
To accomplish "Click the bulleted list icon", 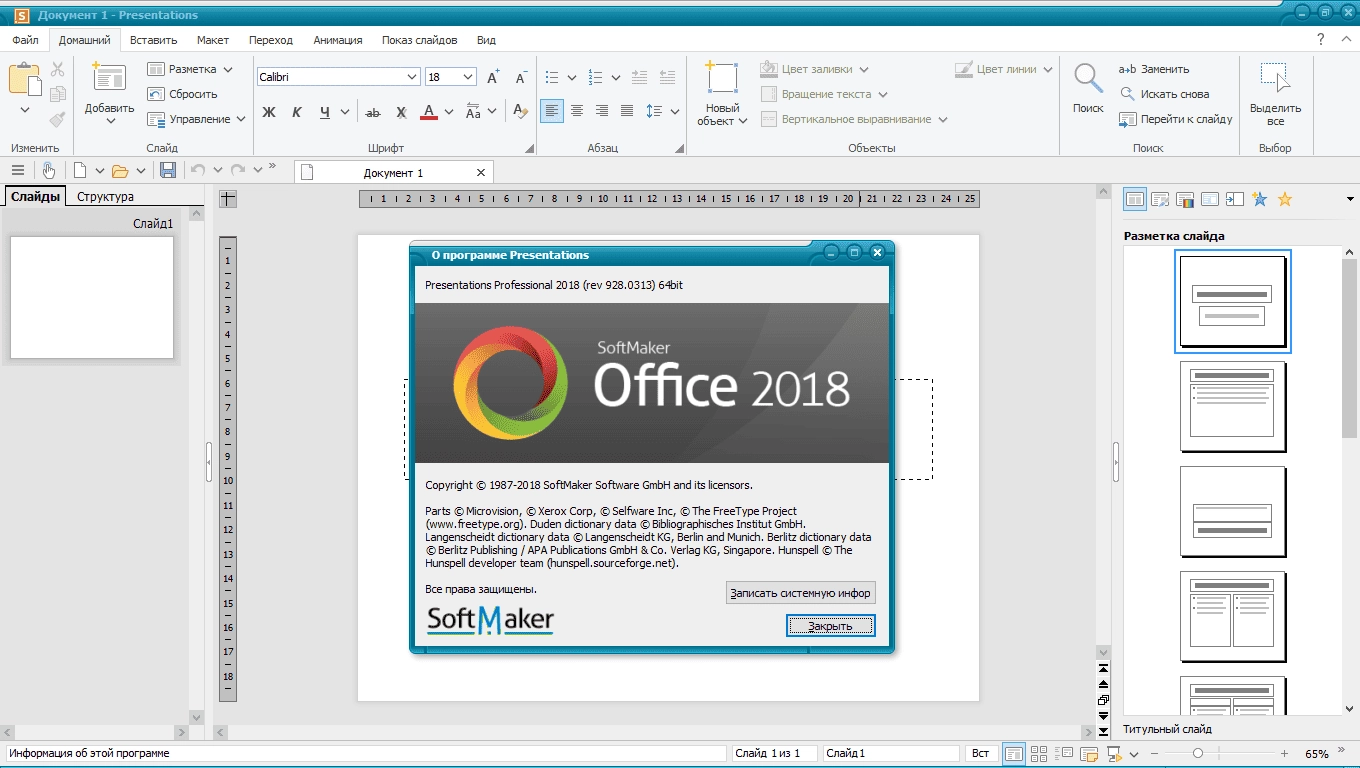I will pos(552,77).
